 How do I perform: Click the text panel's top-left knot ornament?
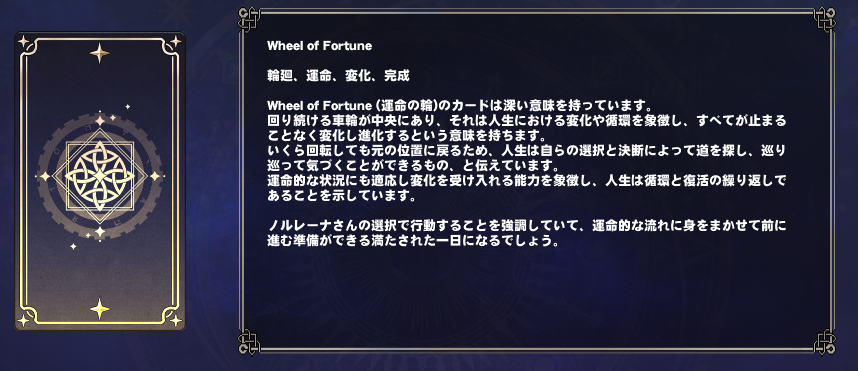click(248, 18)
